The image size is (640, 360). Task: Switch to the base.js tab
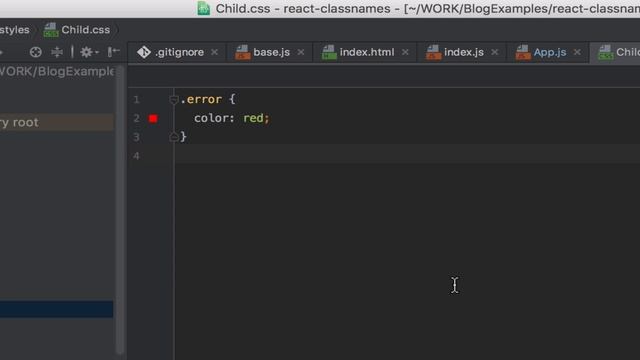point(271,52)
